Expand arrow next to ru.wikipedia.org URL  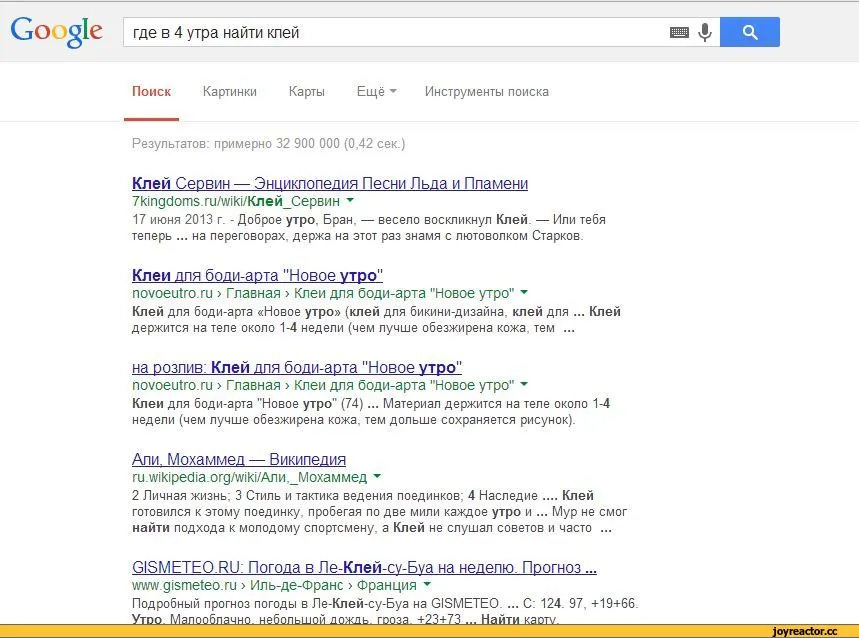pyautogui.click(x=377, y=476)
